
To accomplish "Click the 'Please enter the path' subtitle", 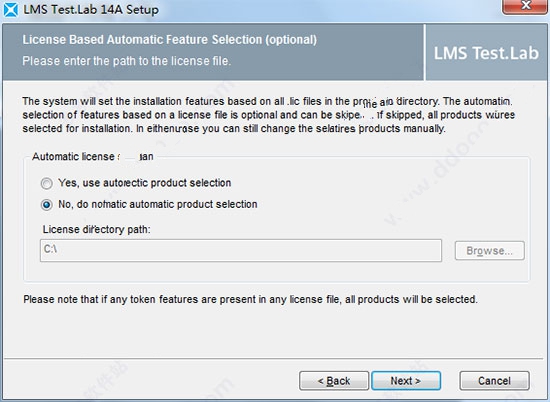I will [x=127, y=61].
